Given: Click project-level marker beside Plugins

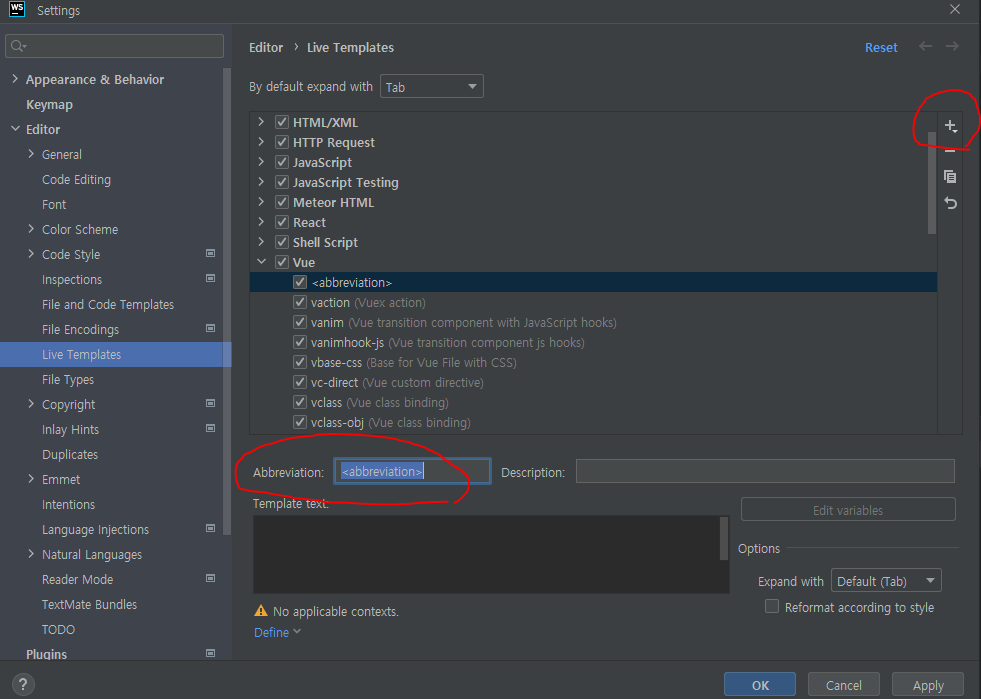Looking at the screenshot, I should pyautogui.click(x=210, y=653).
